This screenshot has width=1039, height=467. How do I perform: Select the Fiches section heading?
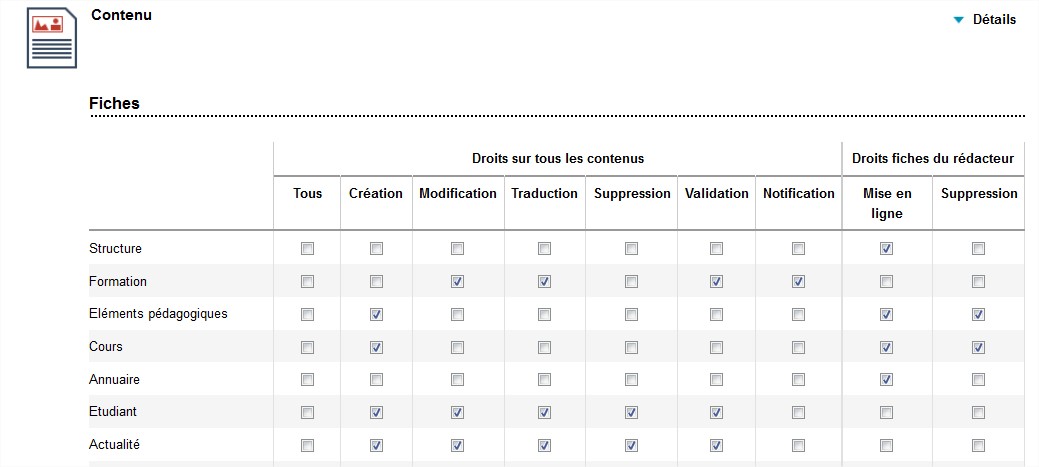114,103
